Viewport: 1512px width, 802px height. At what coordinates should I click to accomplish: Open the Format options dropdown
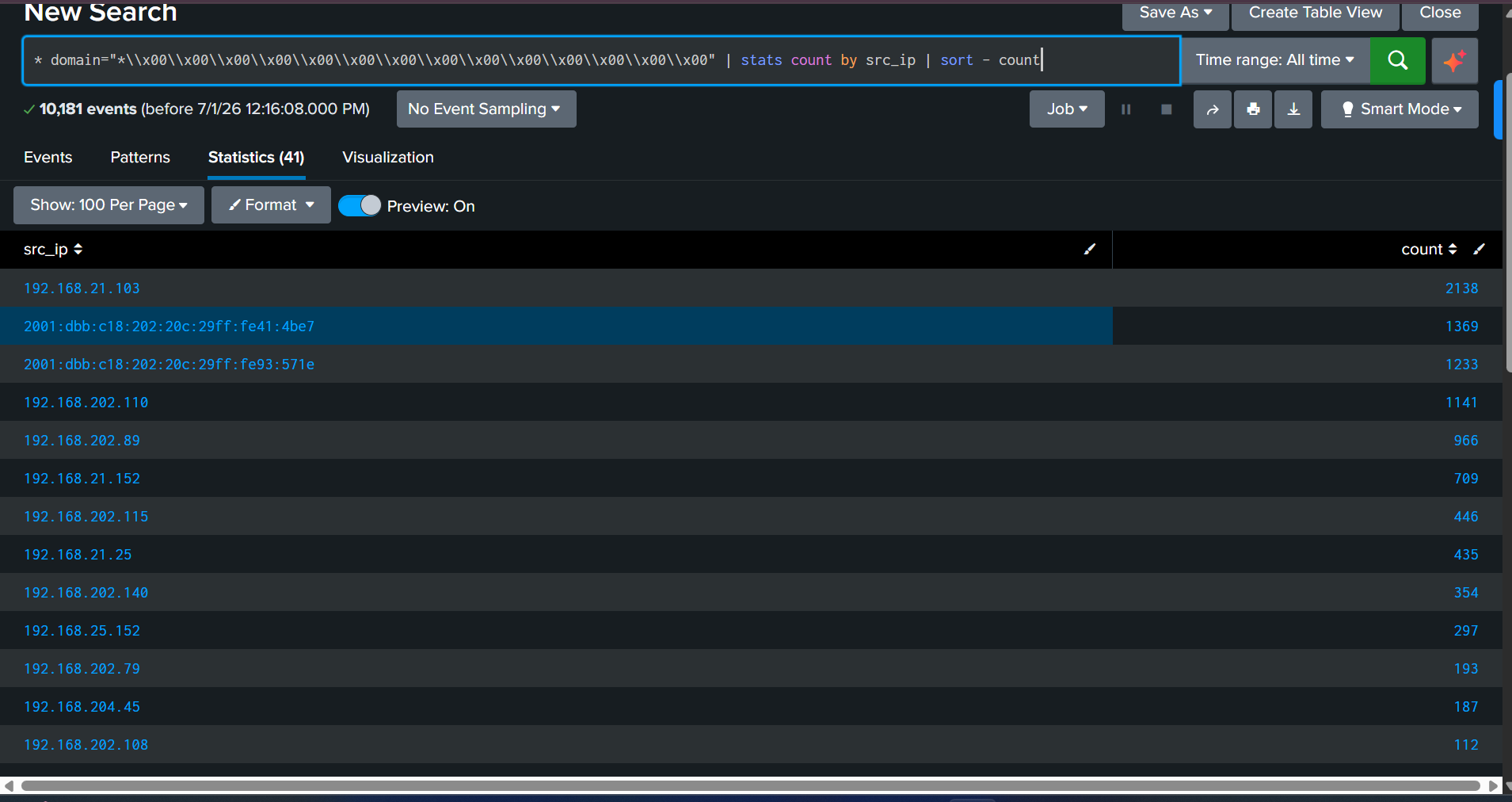[271, 205]
